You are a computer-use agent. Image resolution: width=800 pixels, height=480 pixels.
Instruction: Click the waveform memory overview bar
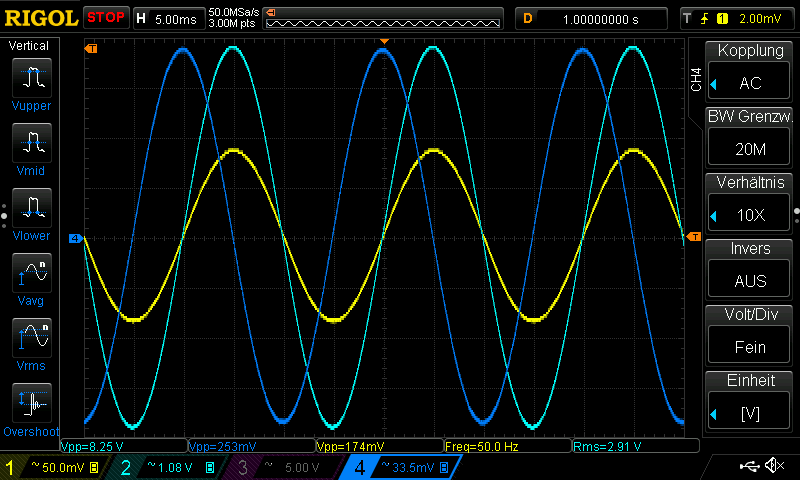tap(383, 19)
